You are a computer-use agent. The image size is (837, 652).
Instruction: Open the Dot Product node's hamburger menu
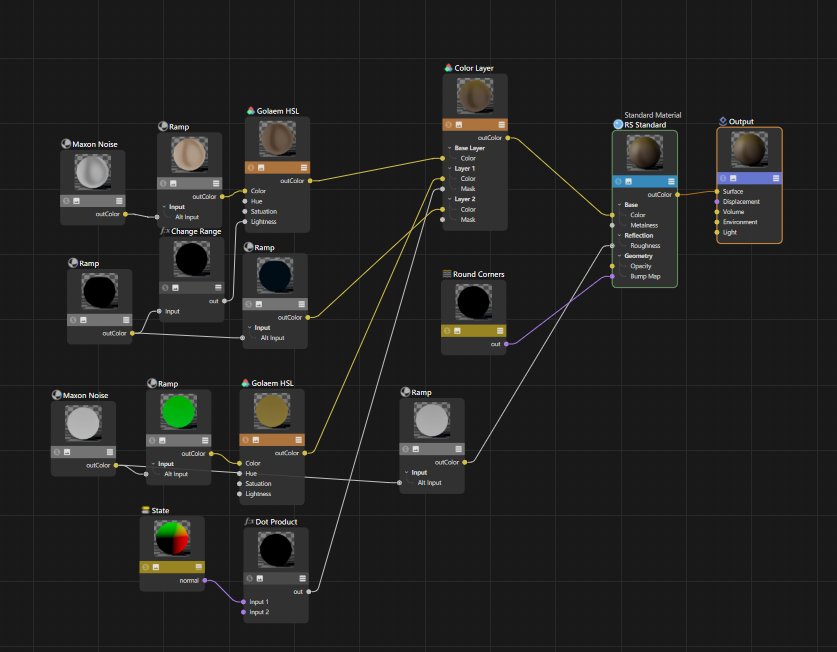point(303,578)
